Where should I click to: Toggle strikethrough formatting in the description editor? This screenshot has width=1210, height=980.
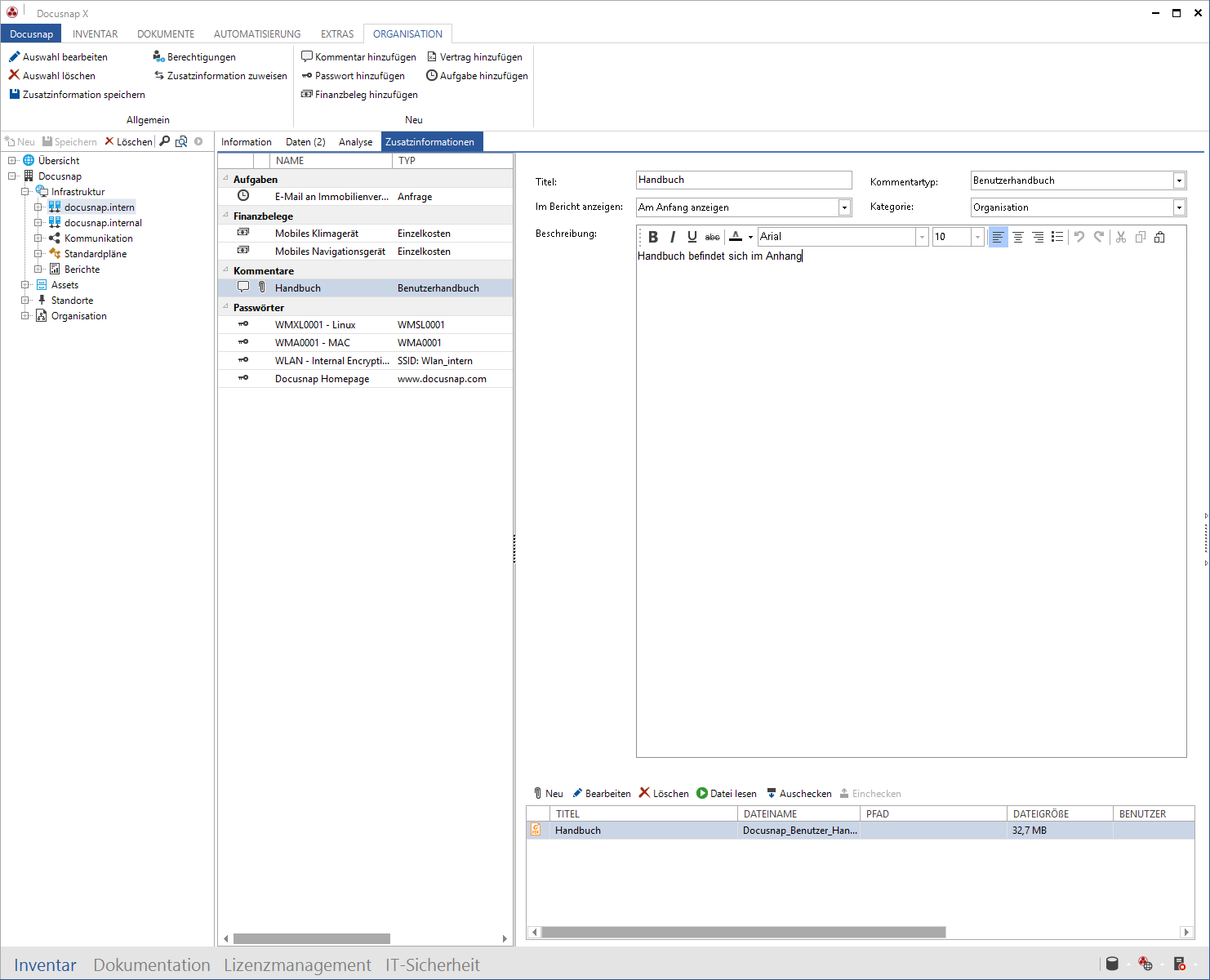point(713,237)
